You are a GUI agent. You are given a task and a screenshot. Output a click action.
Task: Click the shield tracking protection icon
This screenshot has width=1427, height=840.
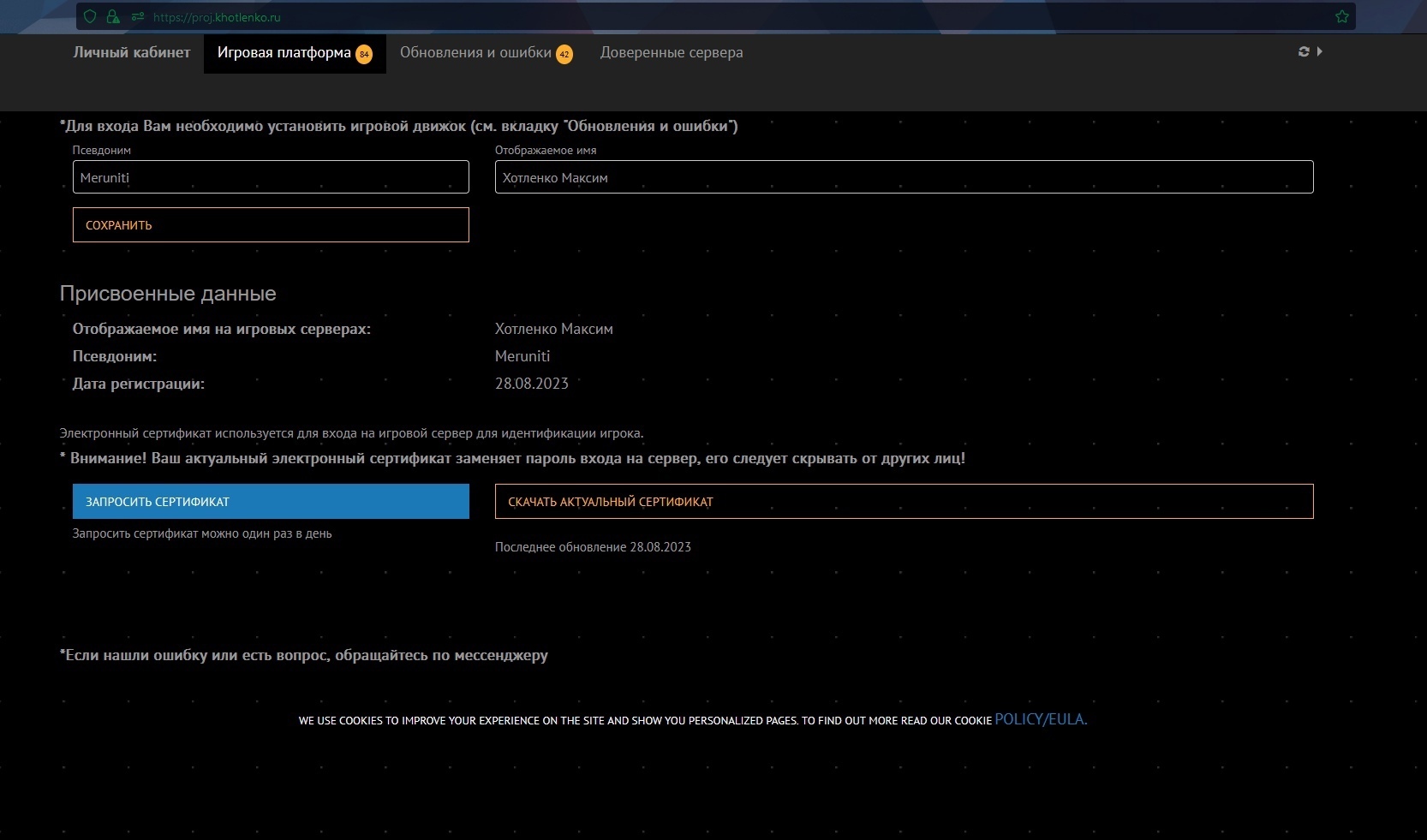(90, 16)
